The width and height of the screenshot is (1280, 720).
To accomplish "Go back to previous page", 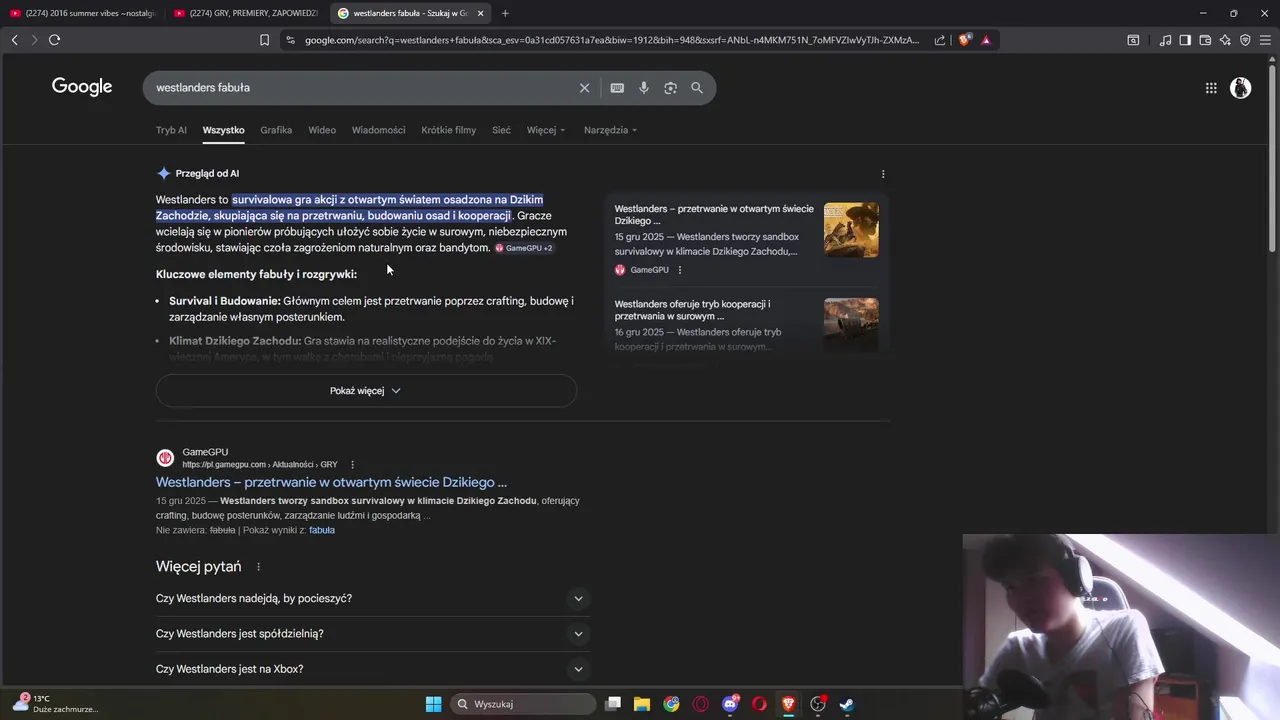I will [14, 40].
